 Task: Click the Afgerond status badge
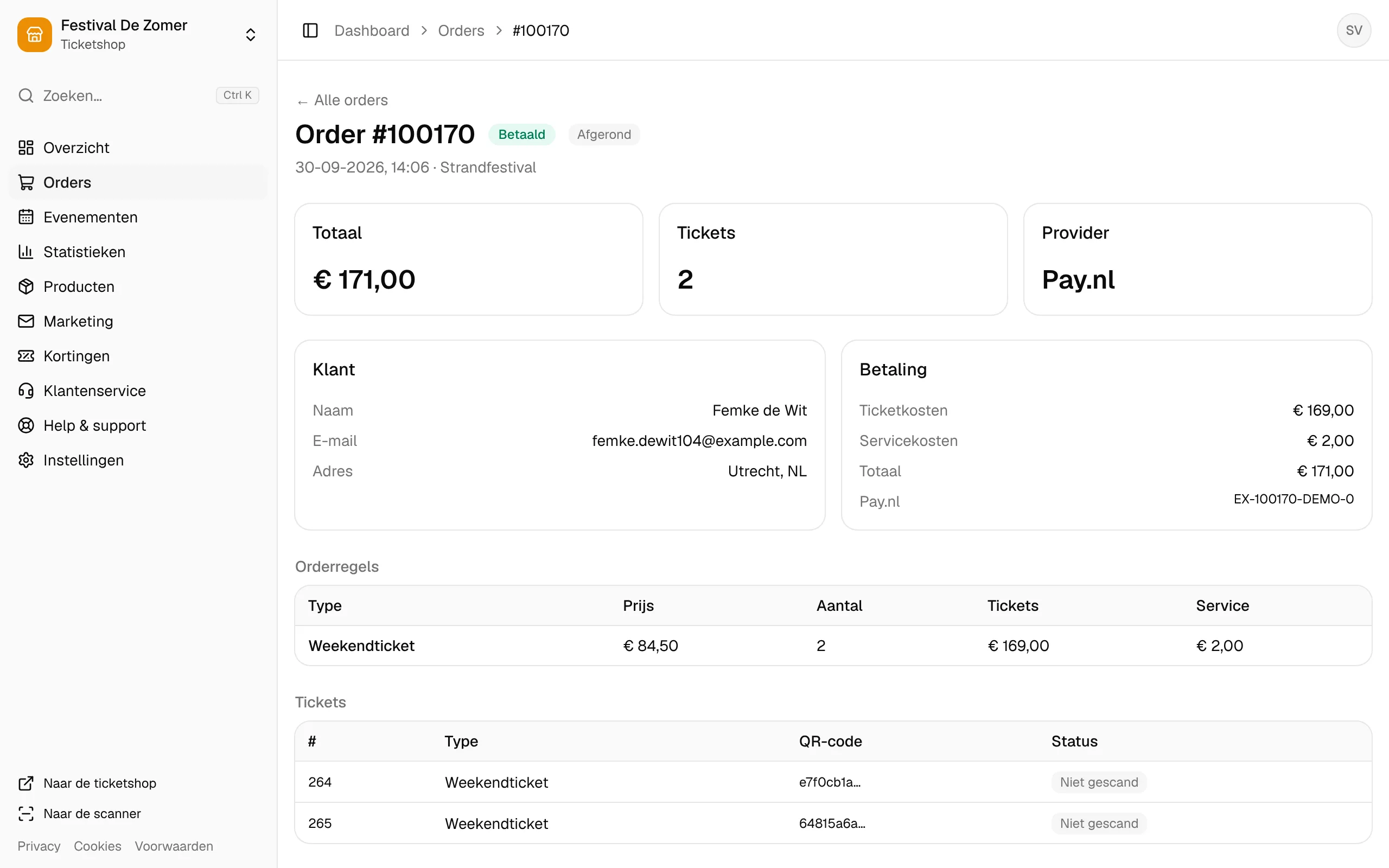coord(604,135)
